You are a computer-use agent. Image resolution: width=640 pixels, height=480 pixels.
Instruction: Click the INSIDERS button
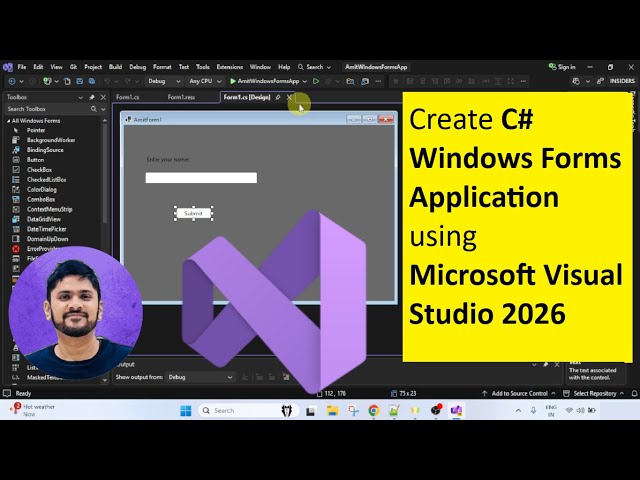pos(622,81)
